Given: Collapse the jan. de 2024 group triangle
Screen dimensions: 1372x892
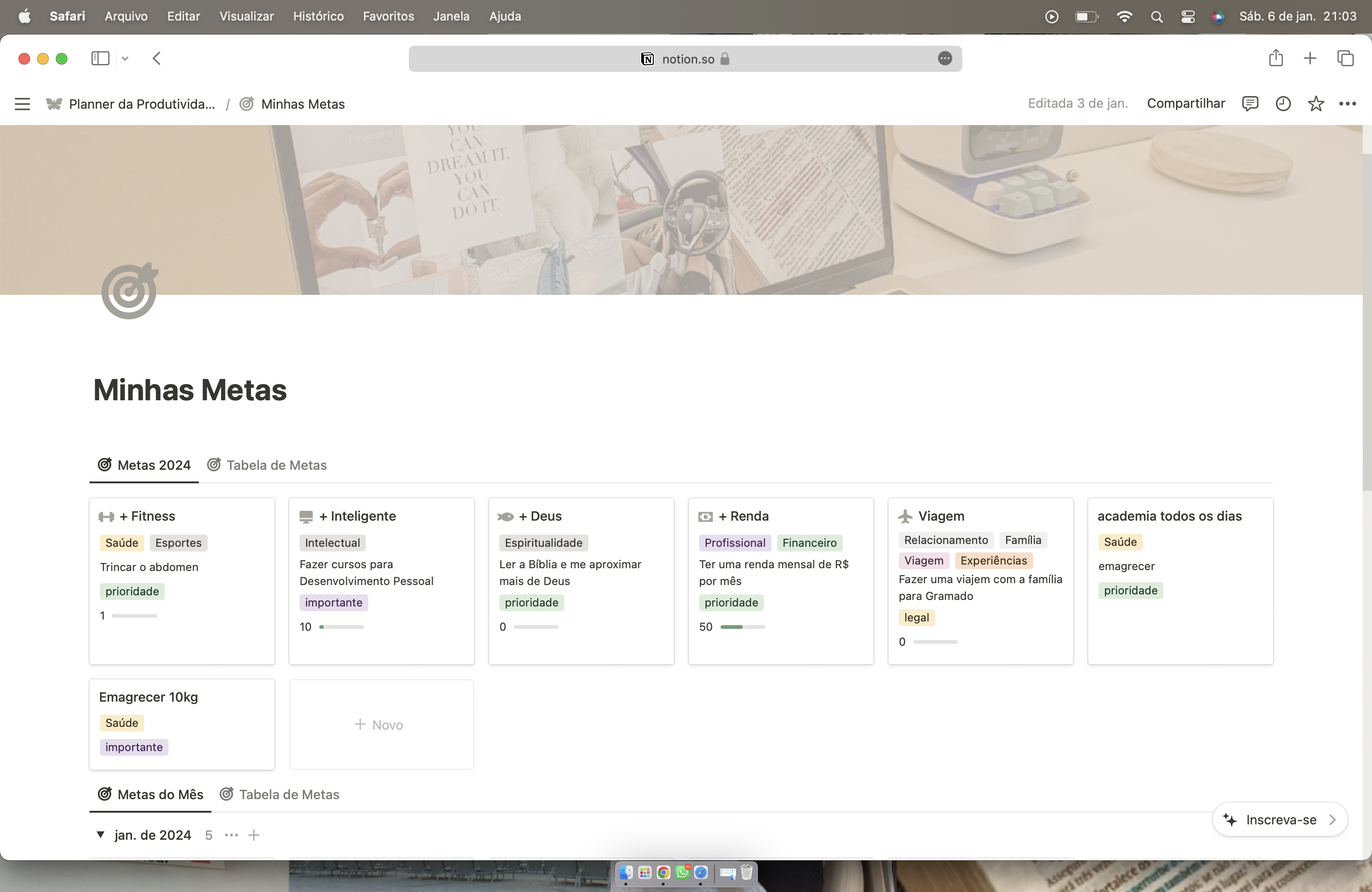Looking at the screenshot, I should coord(100,834).
